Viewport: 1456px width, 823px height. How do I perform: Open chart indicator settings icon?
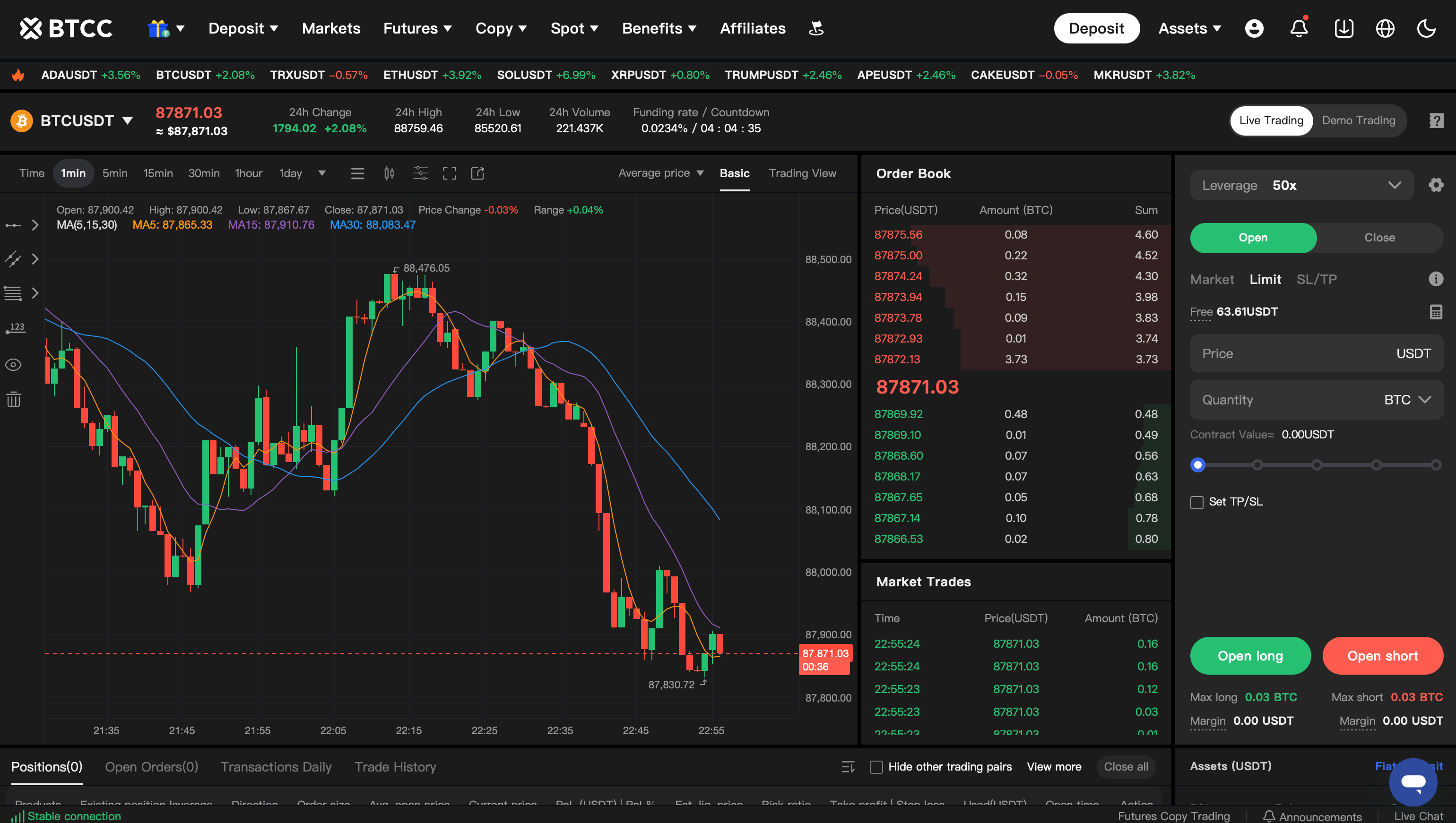coord(420,173)
